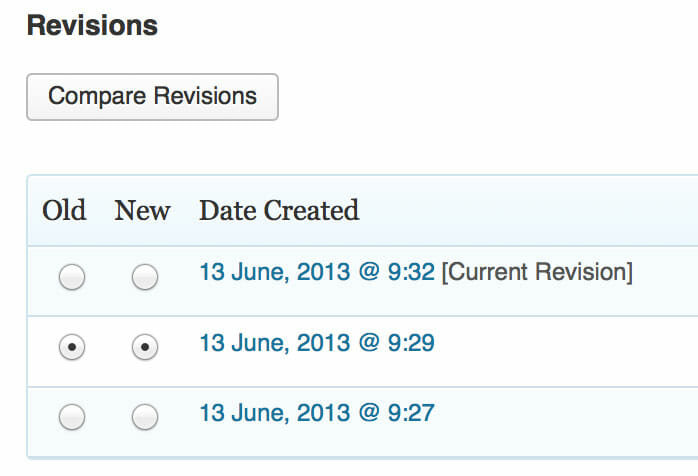Select Old radio for 9:29 revision
Image resolution: width=698 pixels, height=476 pixels.
(72, 347)
